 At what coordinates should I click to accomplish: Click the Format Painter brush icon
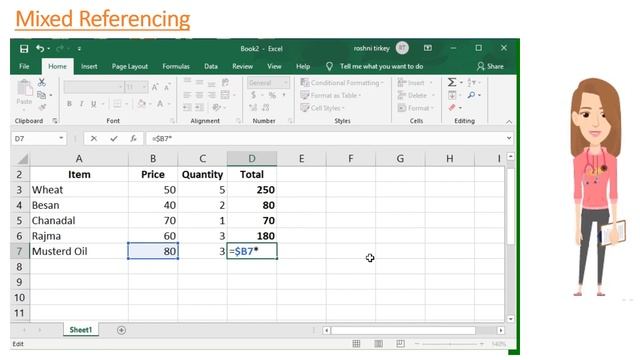click(x=42, y=107)
